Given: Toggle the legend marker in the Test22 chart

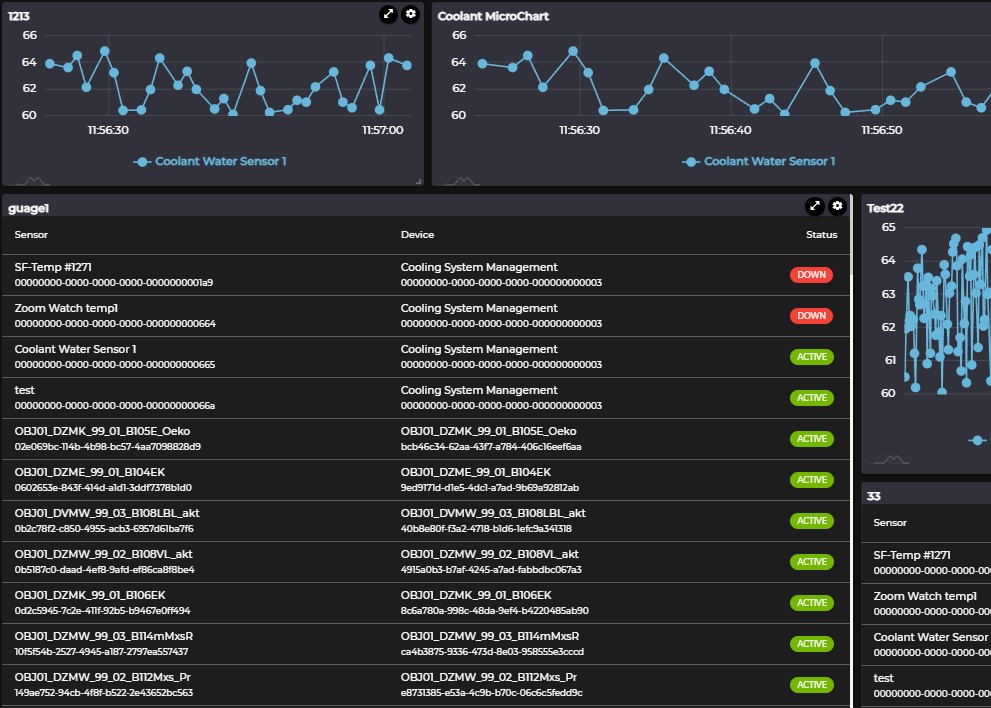Looking at the screenshot, I should [x=978, y=440].
